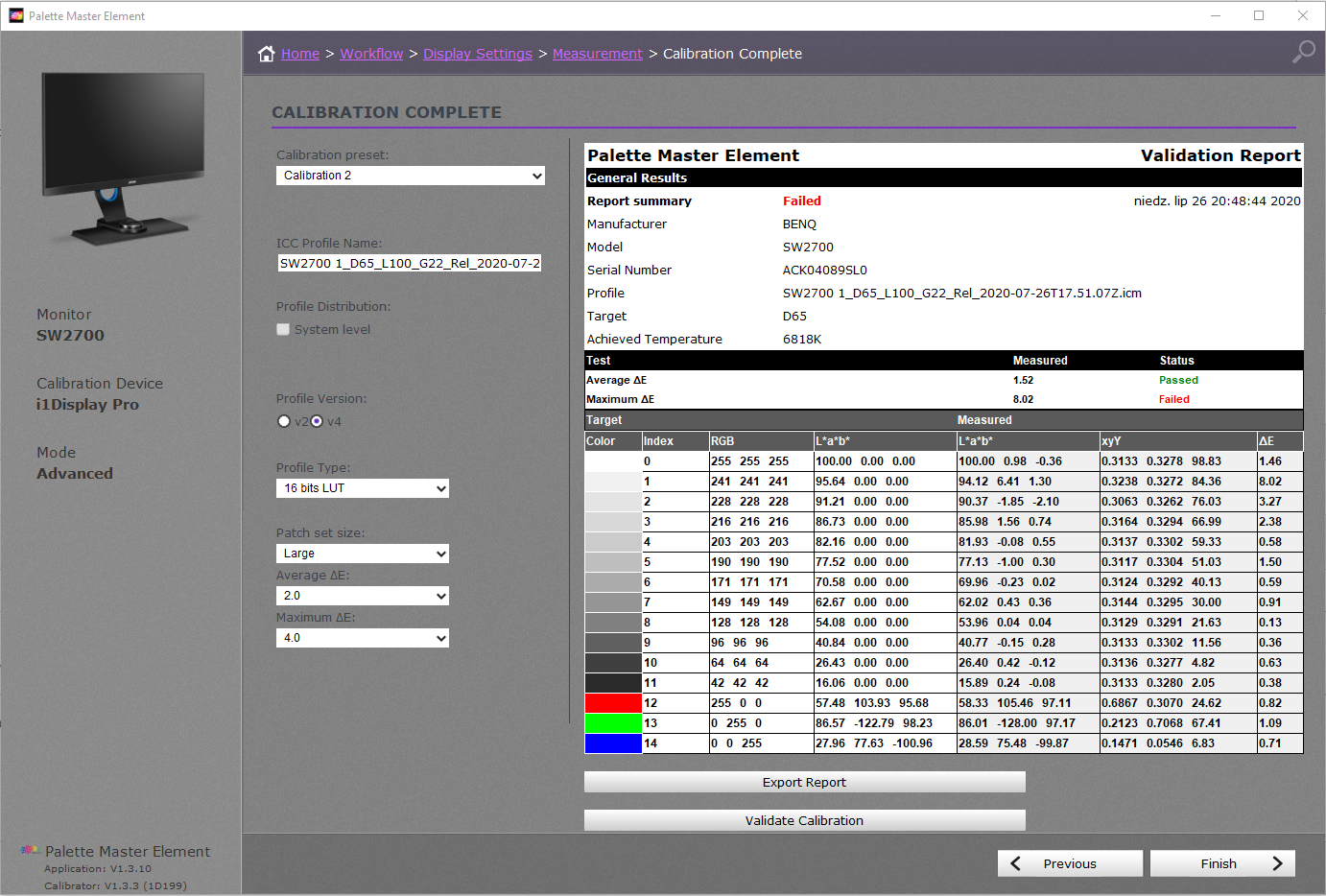Open the Calibration preset dropdown
Screen dimensions: 1326x896
[411, 176]
